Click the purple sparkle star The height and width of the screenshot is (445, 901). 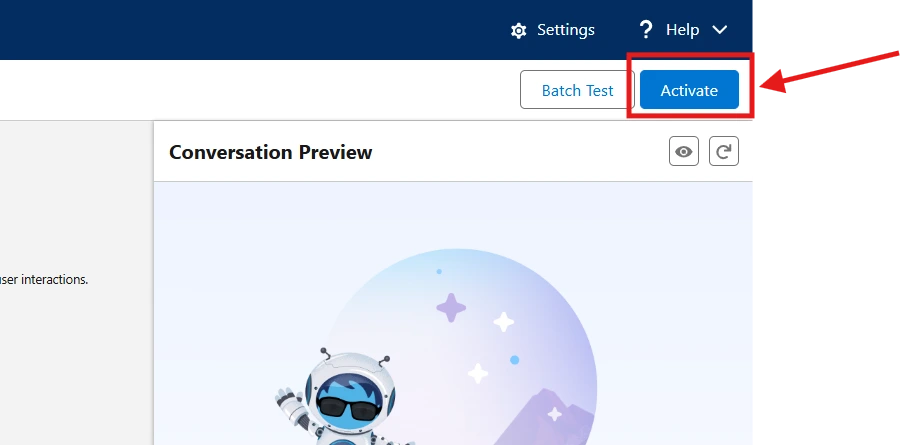point(451,307)
